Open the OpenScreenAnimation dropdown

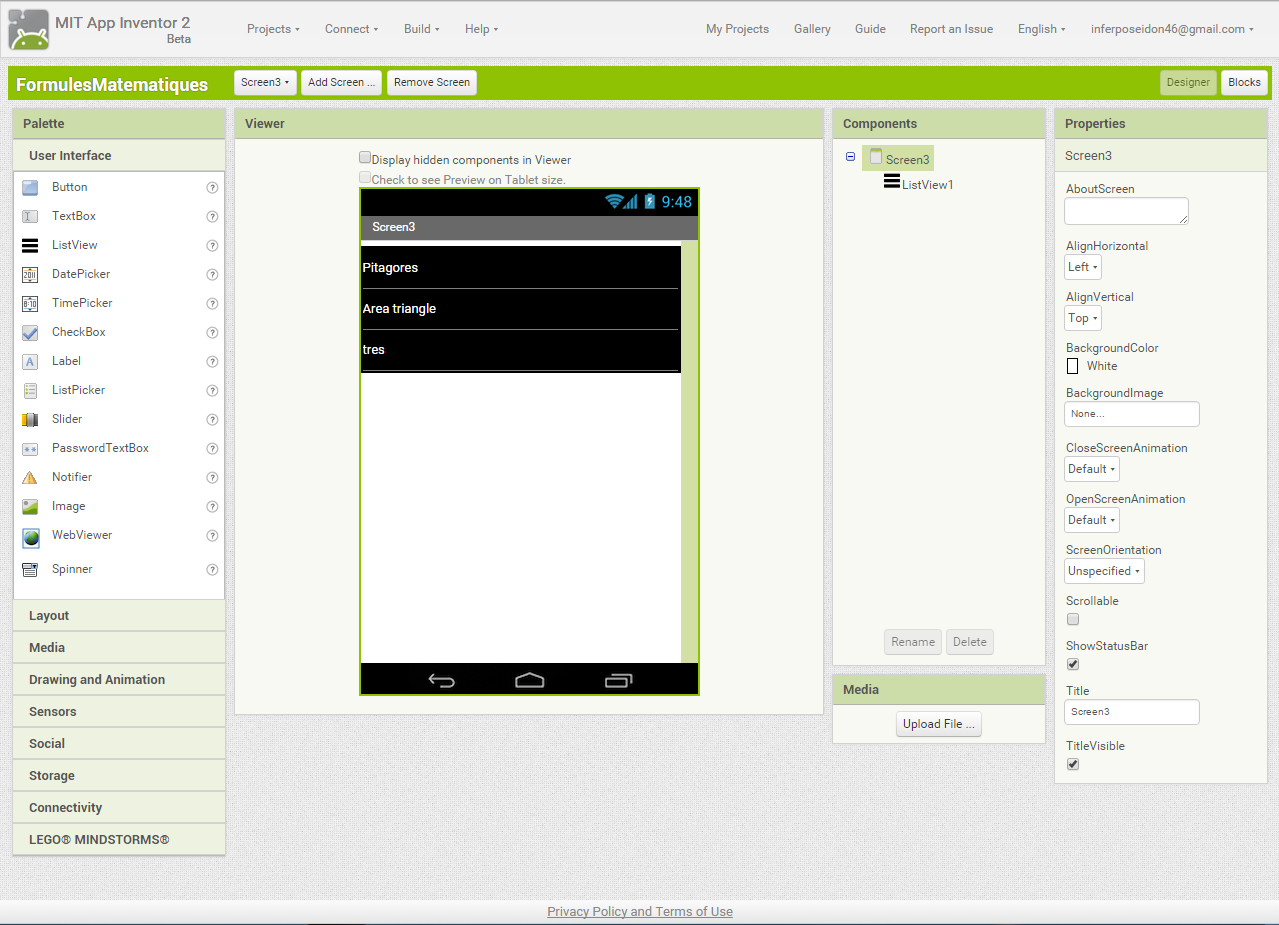pyautogui.click(x=1092, y=520)
